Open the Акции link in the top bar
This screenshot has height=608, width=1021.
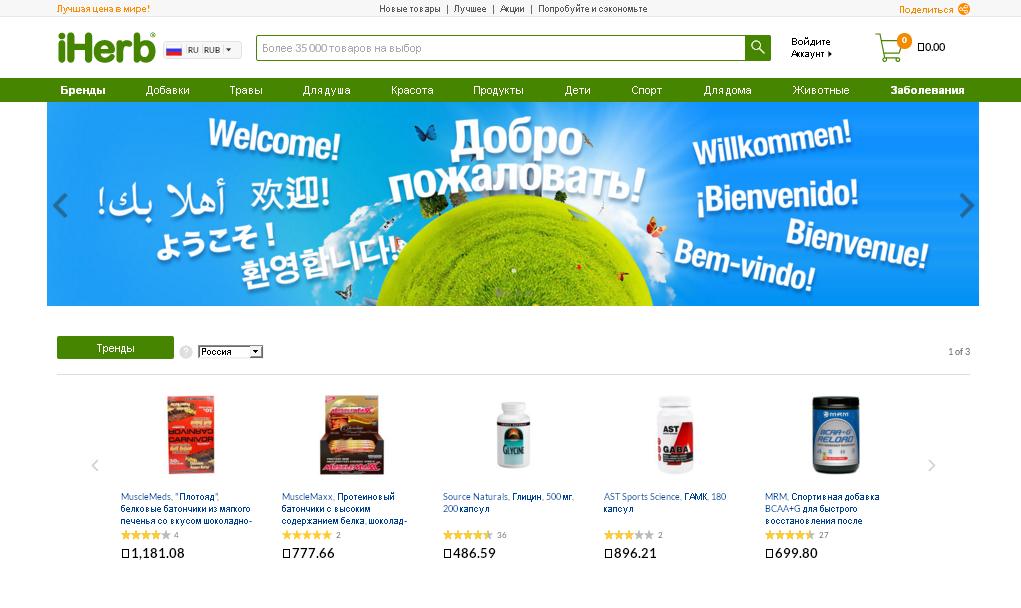(x=512, y=9)
